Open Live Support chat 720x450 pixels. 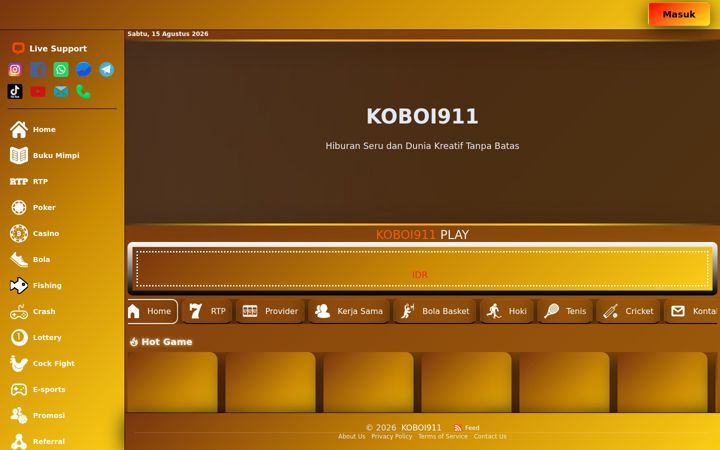(49, 48)
